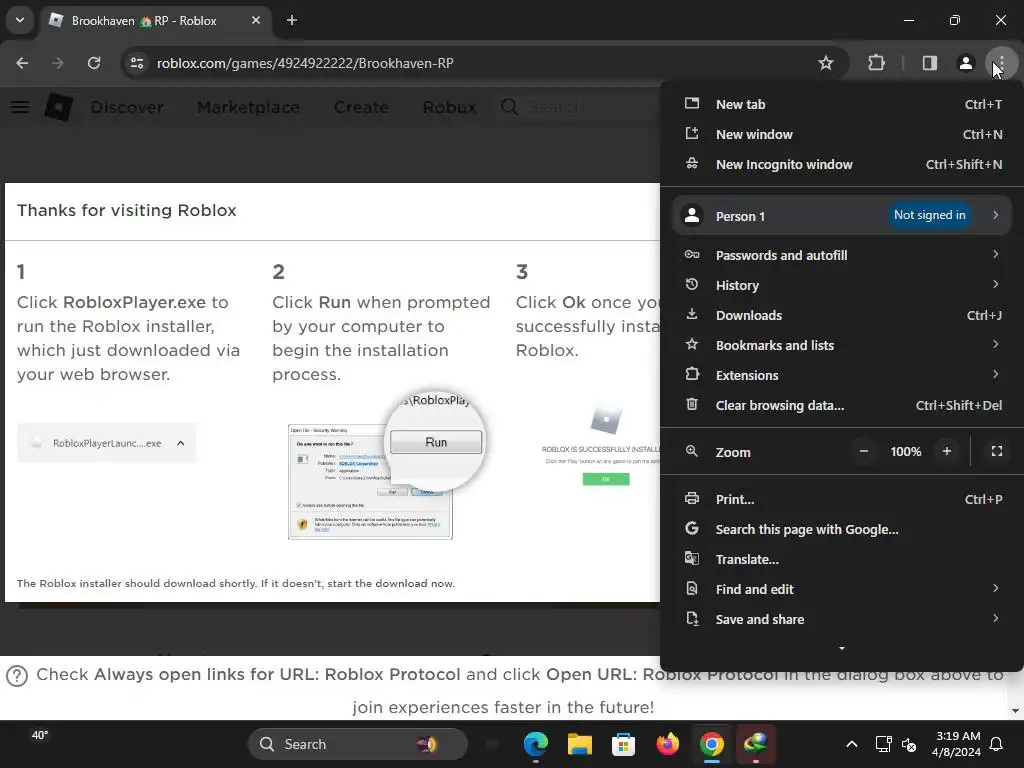1024x768 pixels.
Task: Click the help question mark icon
Action: [17, 676]
